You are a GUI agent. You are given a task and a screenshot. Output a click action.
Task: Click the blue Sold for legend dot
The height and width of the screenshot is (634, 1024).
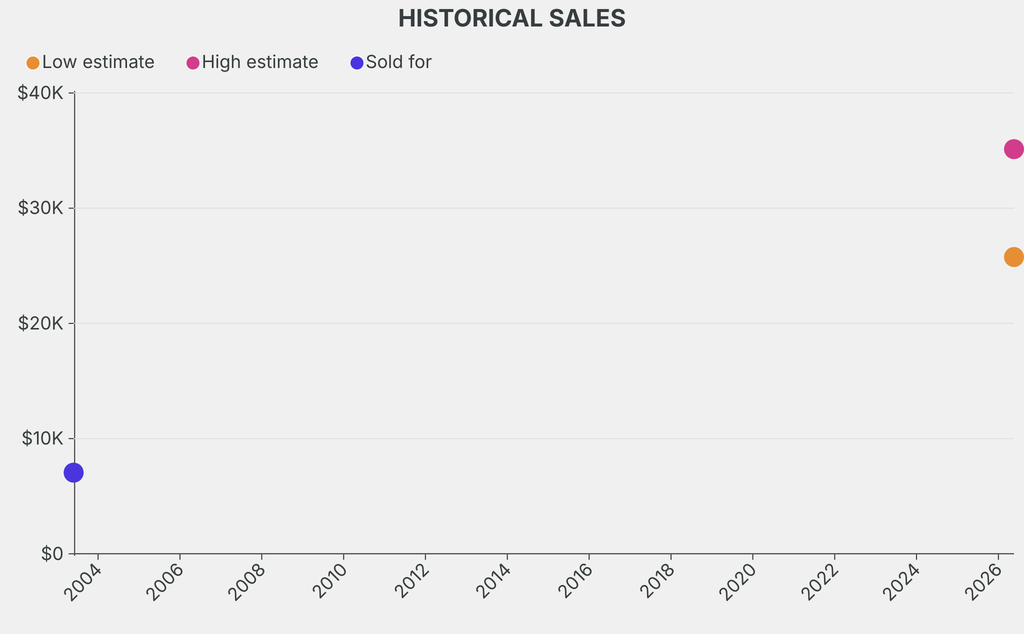point(357,63)
